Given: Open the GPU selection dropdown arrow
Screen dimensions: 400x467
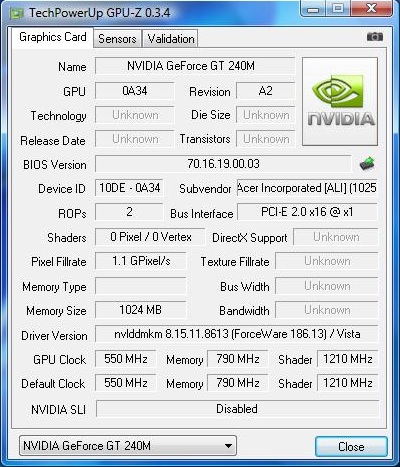Looking at the screenshot, I should (228, 446).
